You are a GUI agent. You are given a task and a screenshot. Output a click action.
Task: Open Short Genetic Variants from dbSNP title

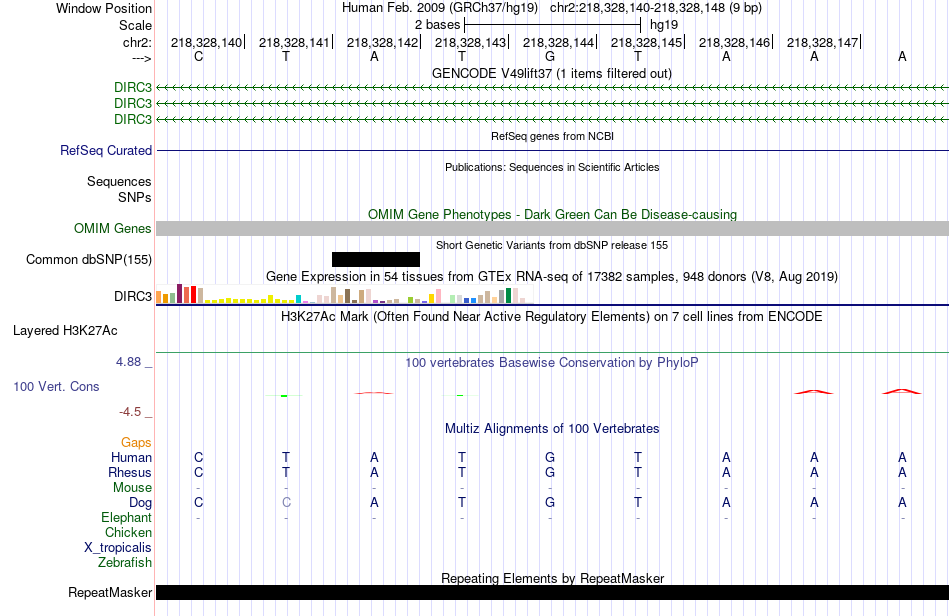pyautogui.click(x=552, y=245)
